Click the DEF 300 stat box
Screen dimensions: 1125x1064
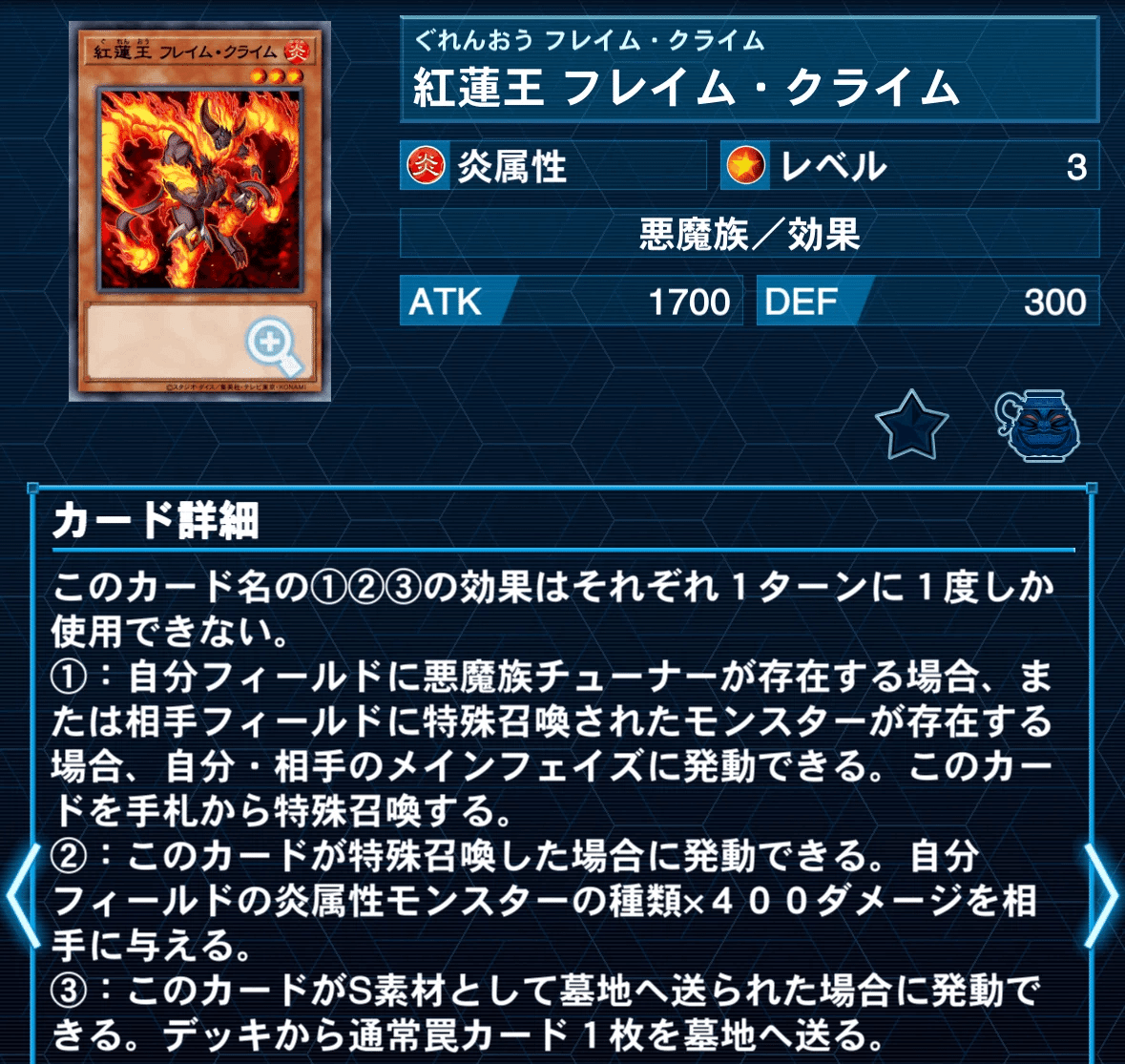[x=927, y=301]
